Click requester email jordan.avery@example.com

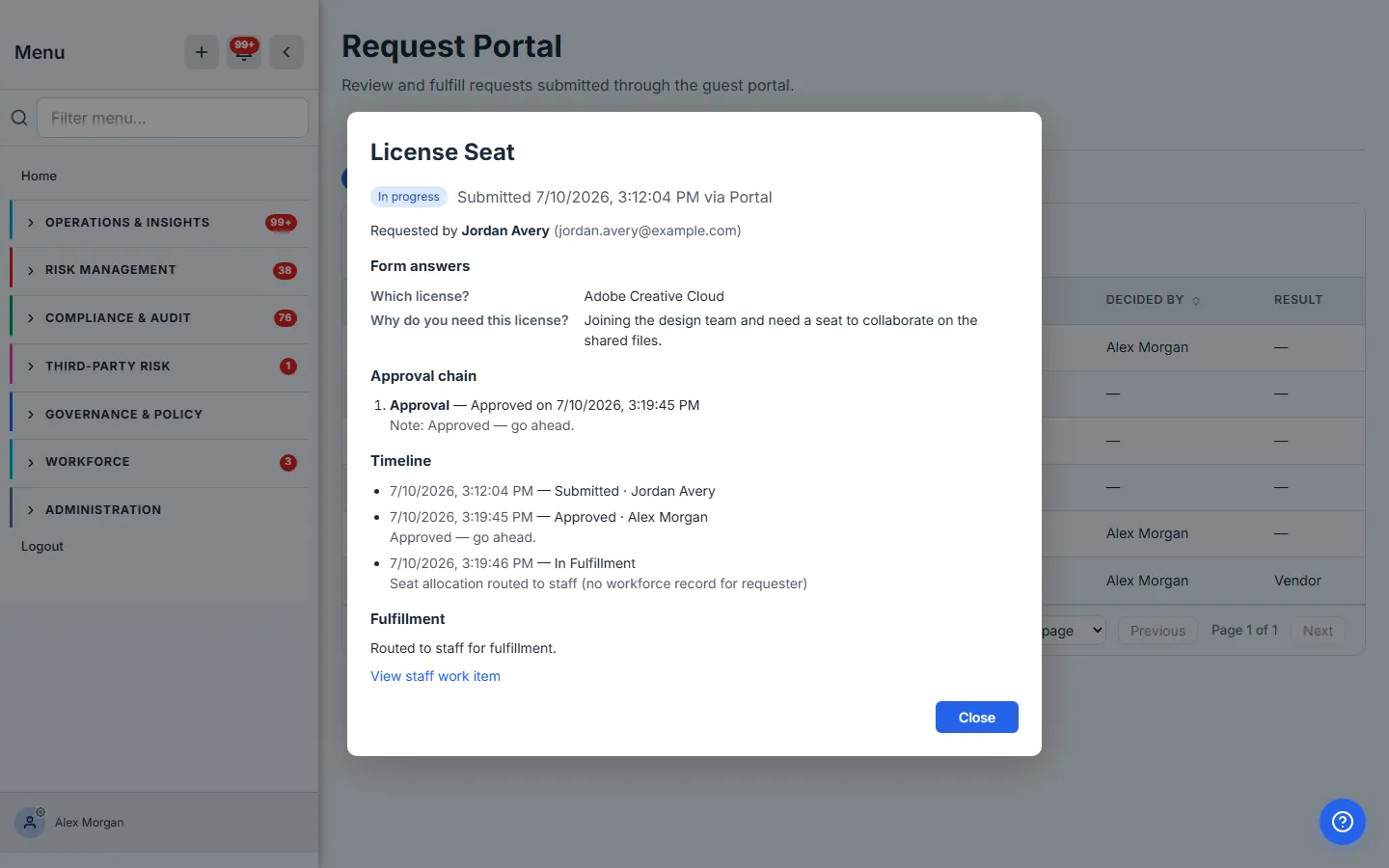[647, 231]
